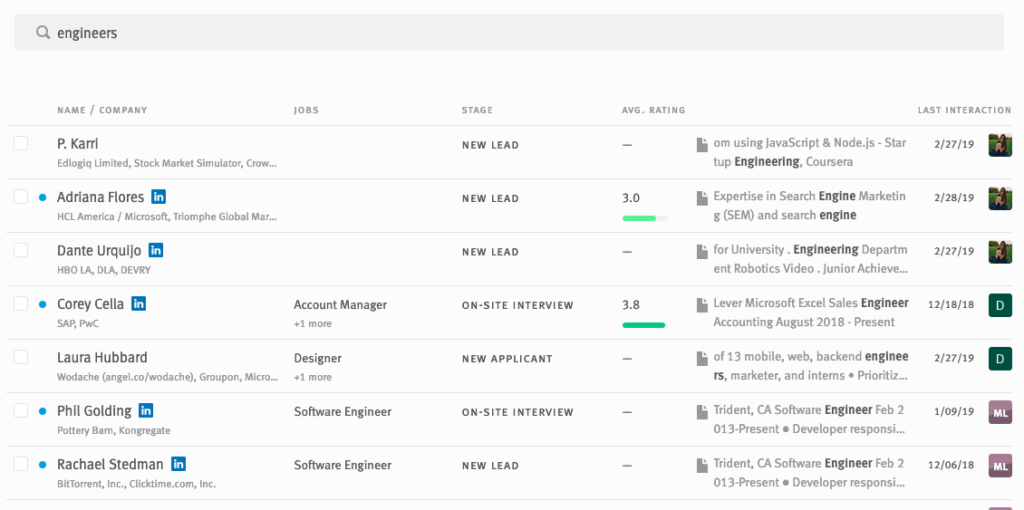Viewport: 1024px width, 510px height.
Task: Expand '+1 more' jobs under Designer
Action: [x=312, y=377]
